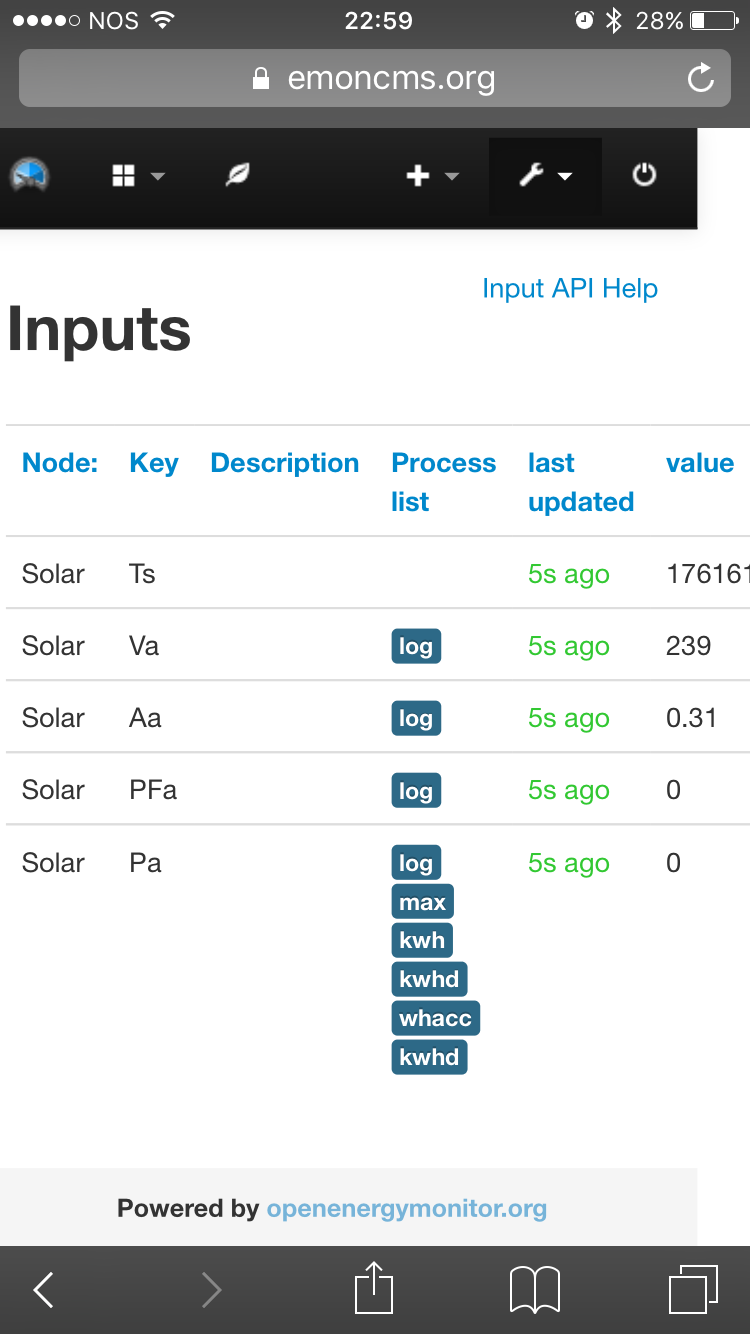750x1334 pixels.
Task: Visit the openenergymonitor.org link
Action: coord(406,1208)
